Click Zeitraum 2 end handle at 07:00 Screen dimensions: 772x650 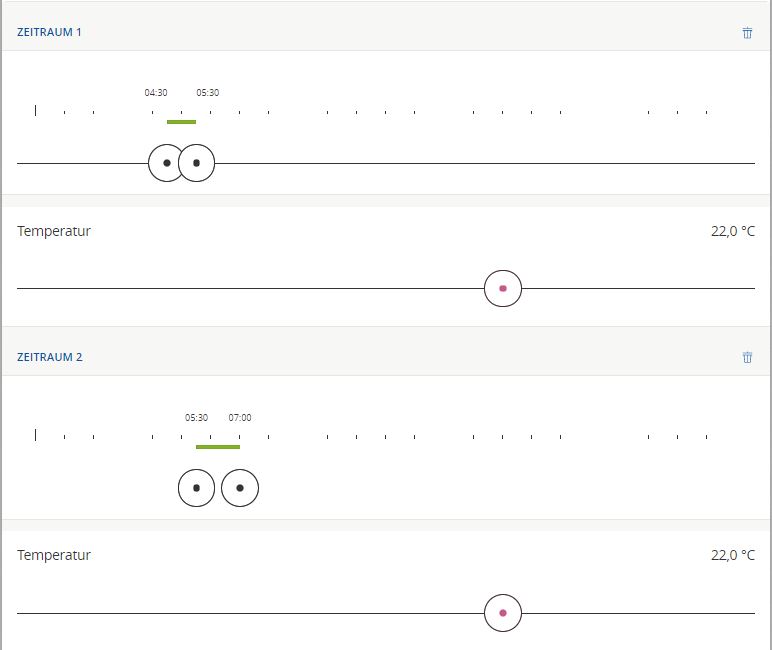[240, 488]
